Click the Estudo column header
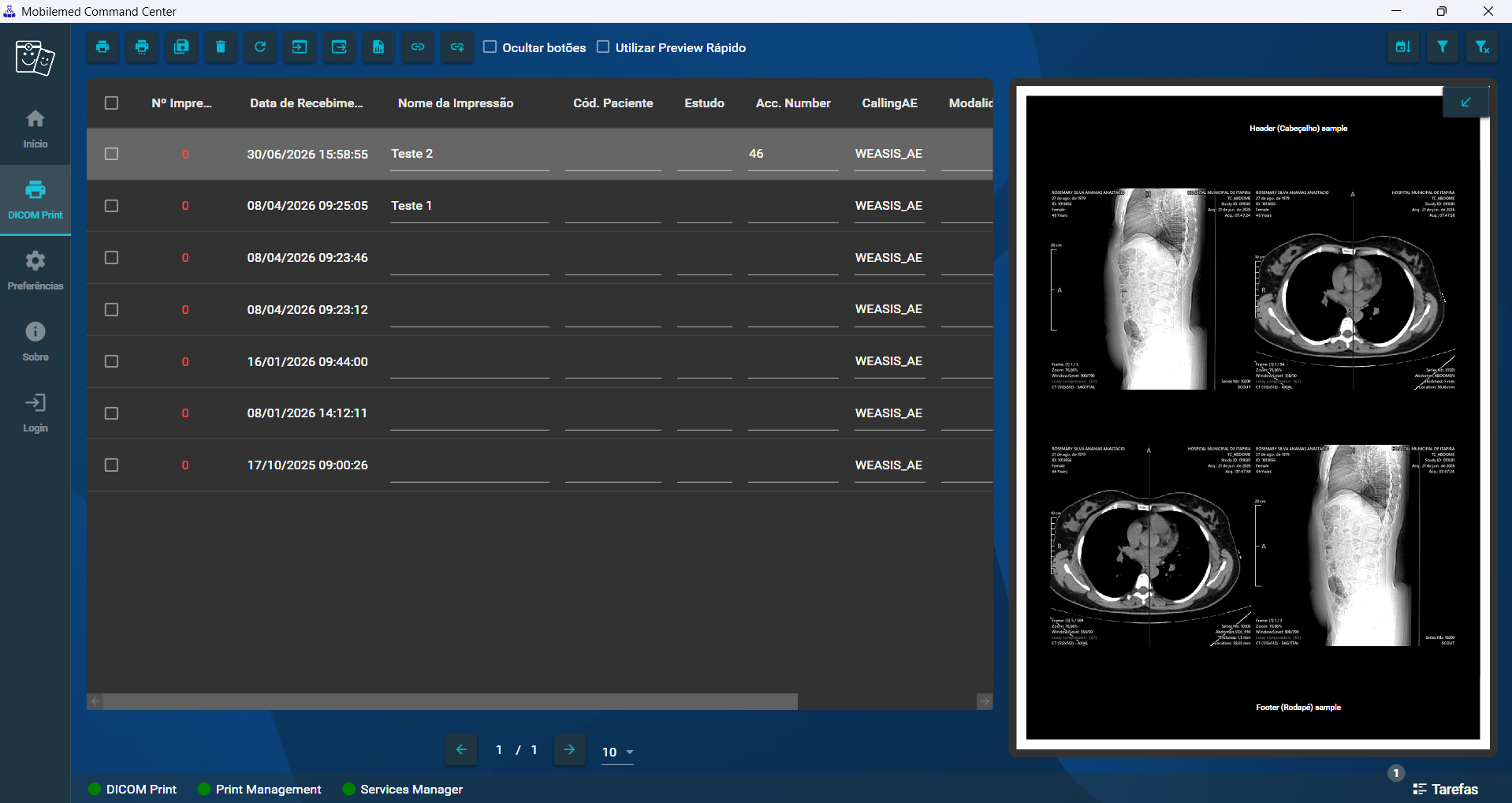The image size is (1512, 803). click(704, 103)
